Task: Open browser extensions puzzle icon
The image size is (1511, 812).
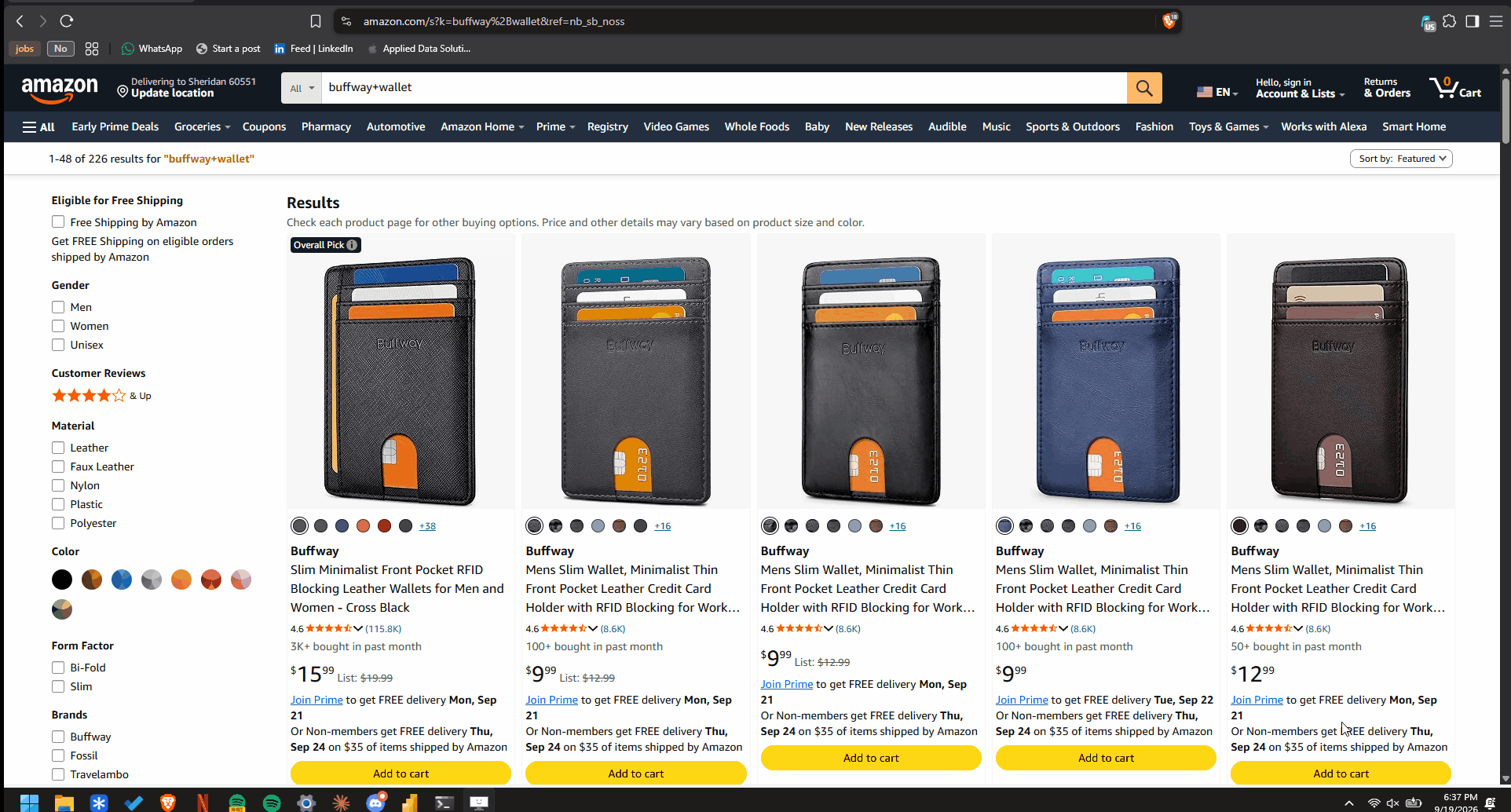Action: point(1450,21)
